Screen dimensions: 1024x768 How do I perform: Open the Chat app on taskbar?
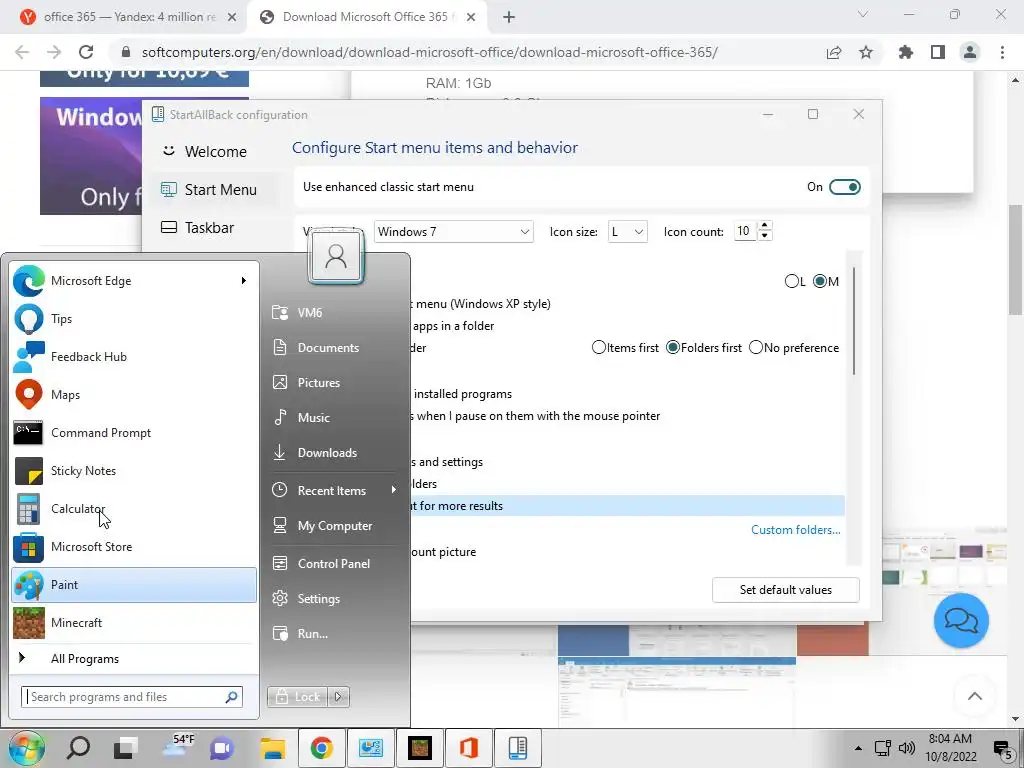(x=222, y=748)
